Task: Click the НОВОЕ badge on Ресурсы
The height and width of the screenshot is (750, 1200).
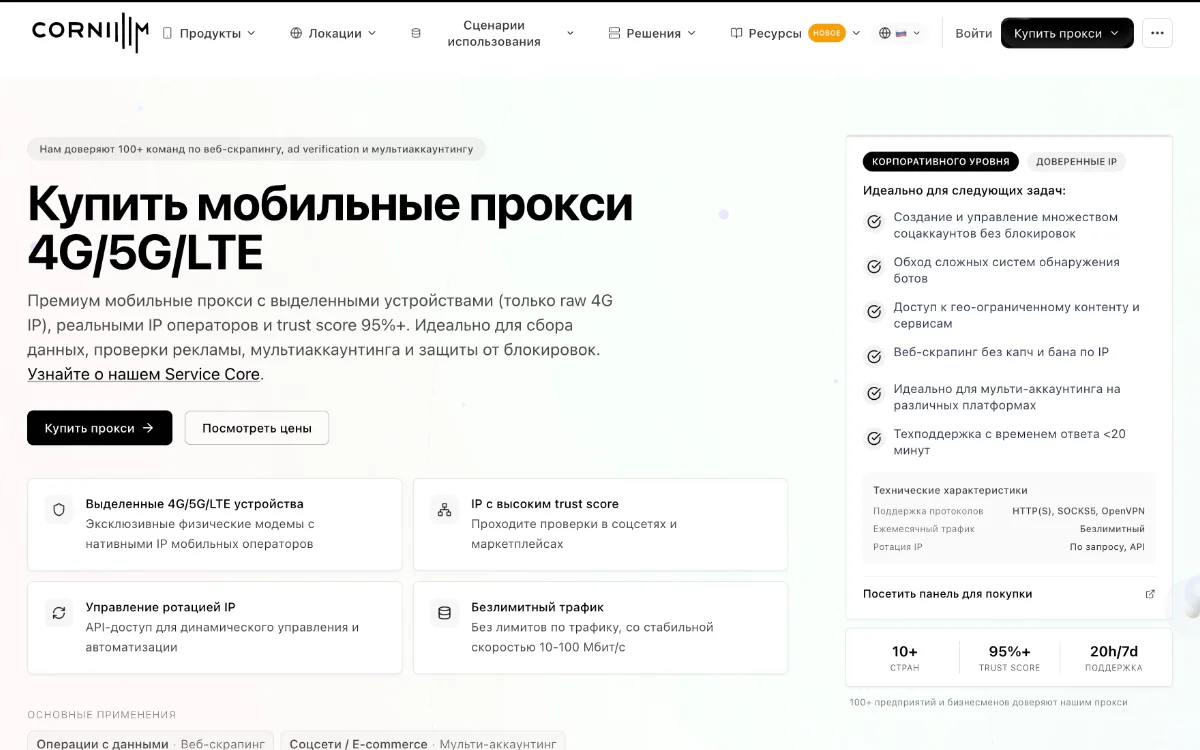Action: pos(827,33)
